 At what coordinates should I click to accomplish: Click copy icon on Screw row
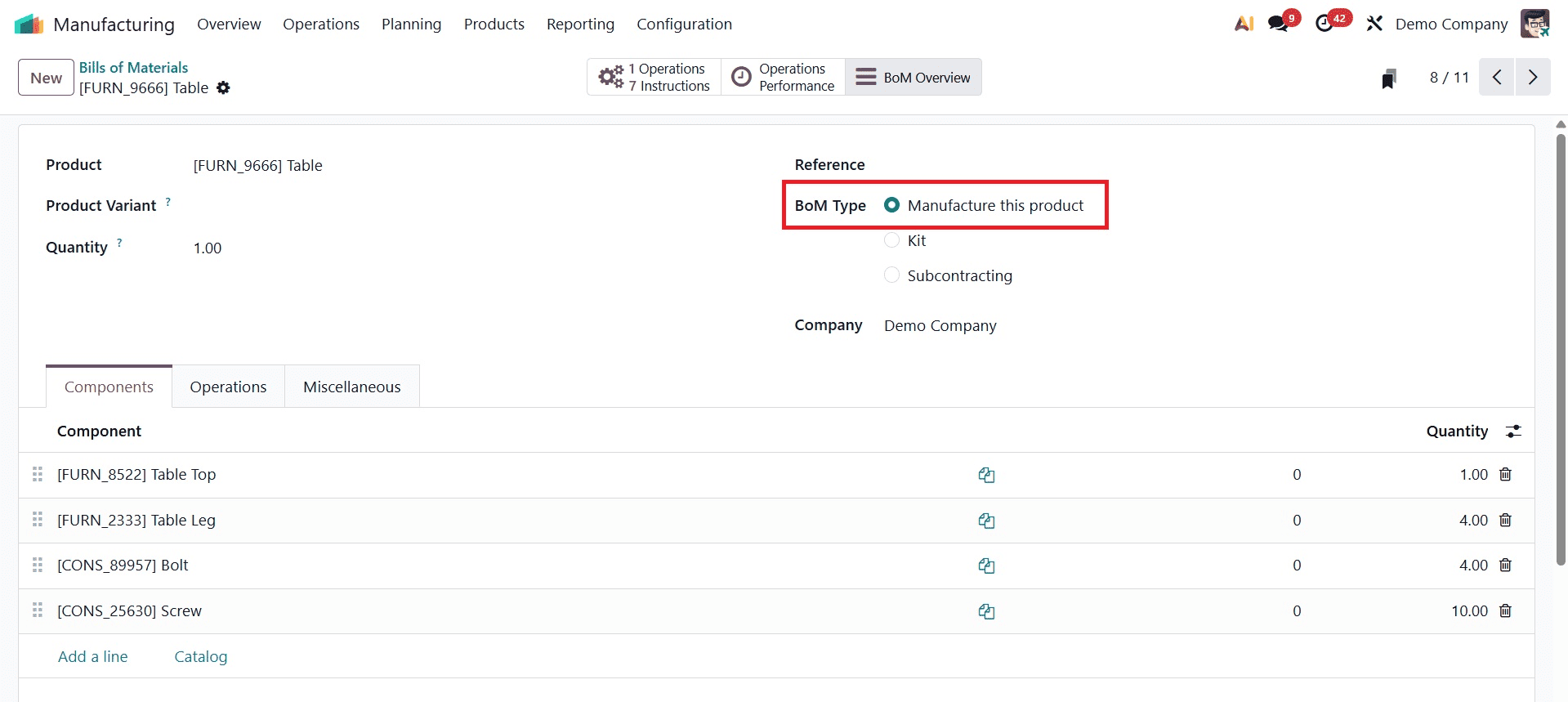(986, 611)
